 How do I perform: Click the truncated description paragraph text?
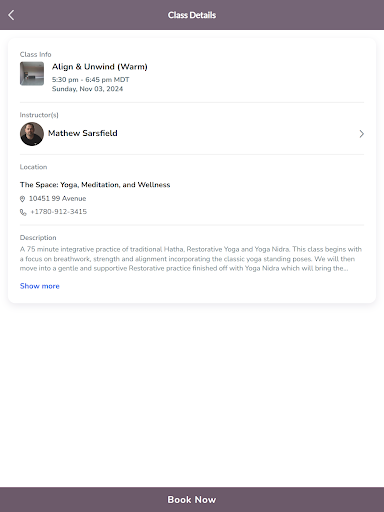(191, 259)
